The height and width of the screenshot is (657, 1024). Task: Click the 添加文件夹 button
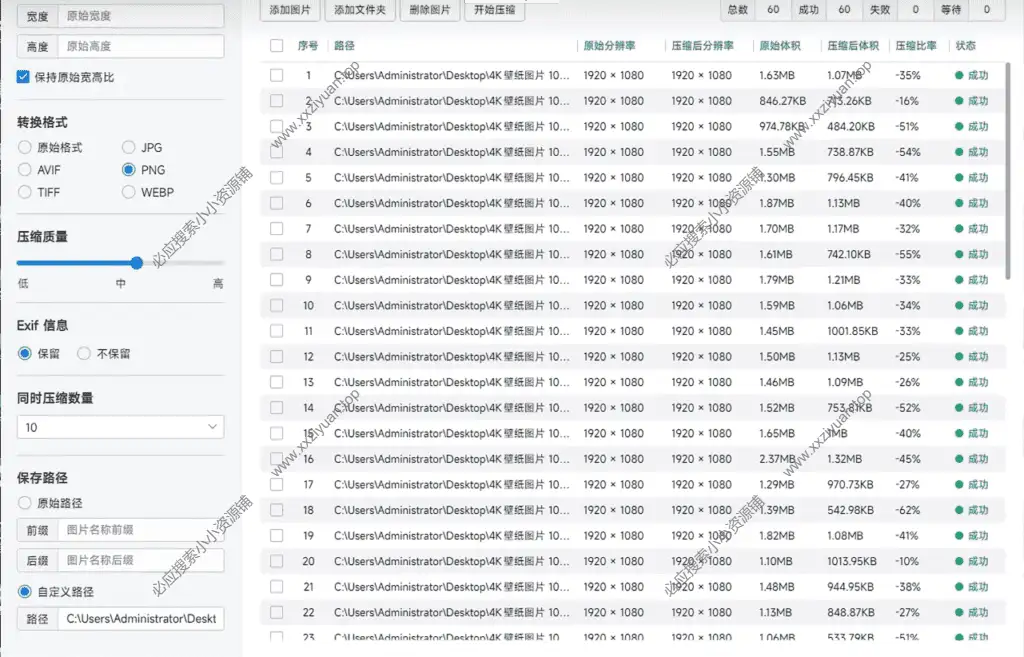click(x=359, y=11)
